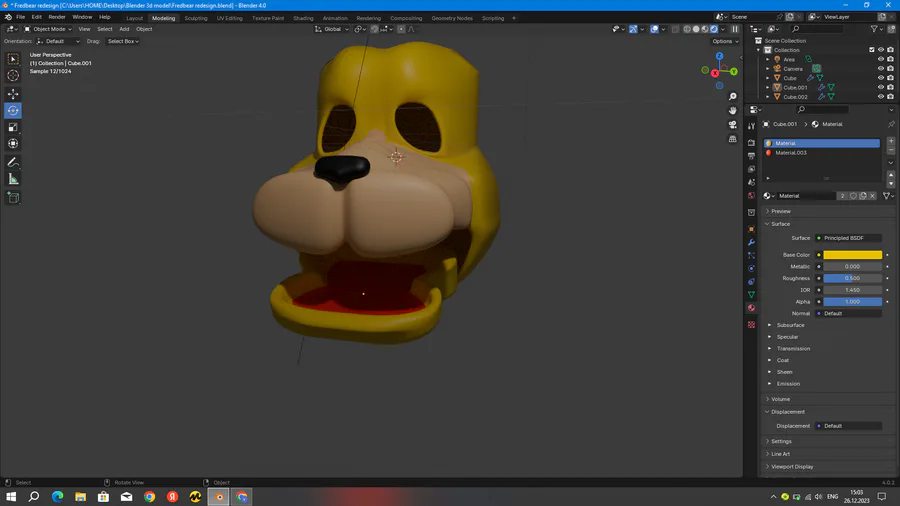The image size is (900, 506).
Task: Toggle camera view in viewport
Action: point(733,125)
